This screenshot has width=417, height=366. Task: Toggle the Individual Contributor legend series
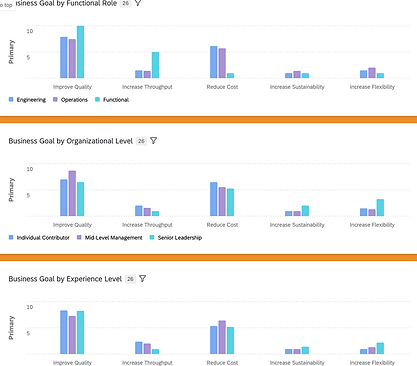click(39, 238)
